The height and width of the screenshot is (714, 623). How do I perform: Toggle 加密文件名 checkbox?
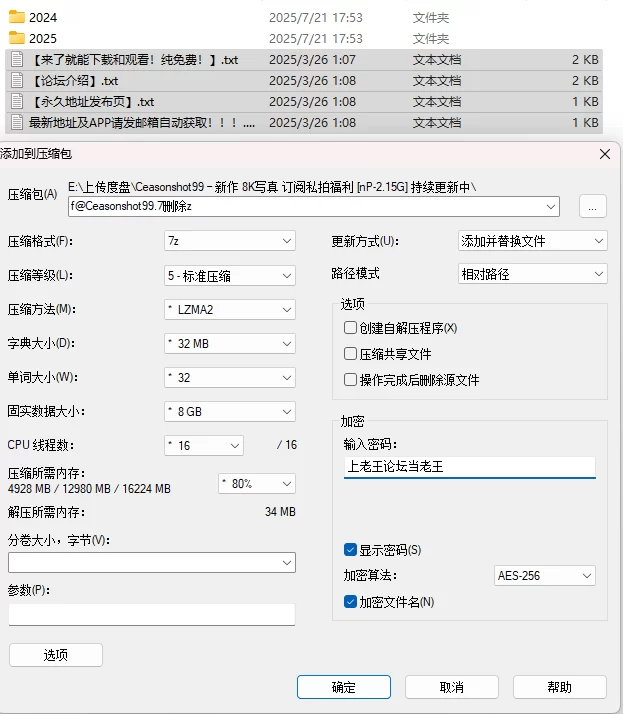pyautogui.click(x=350, y=602)
